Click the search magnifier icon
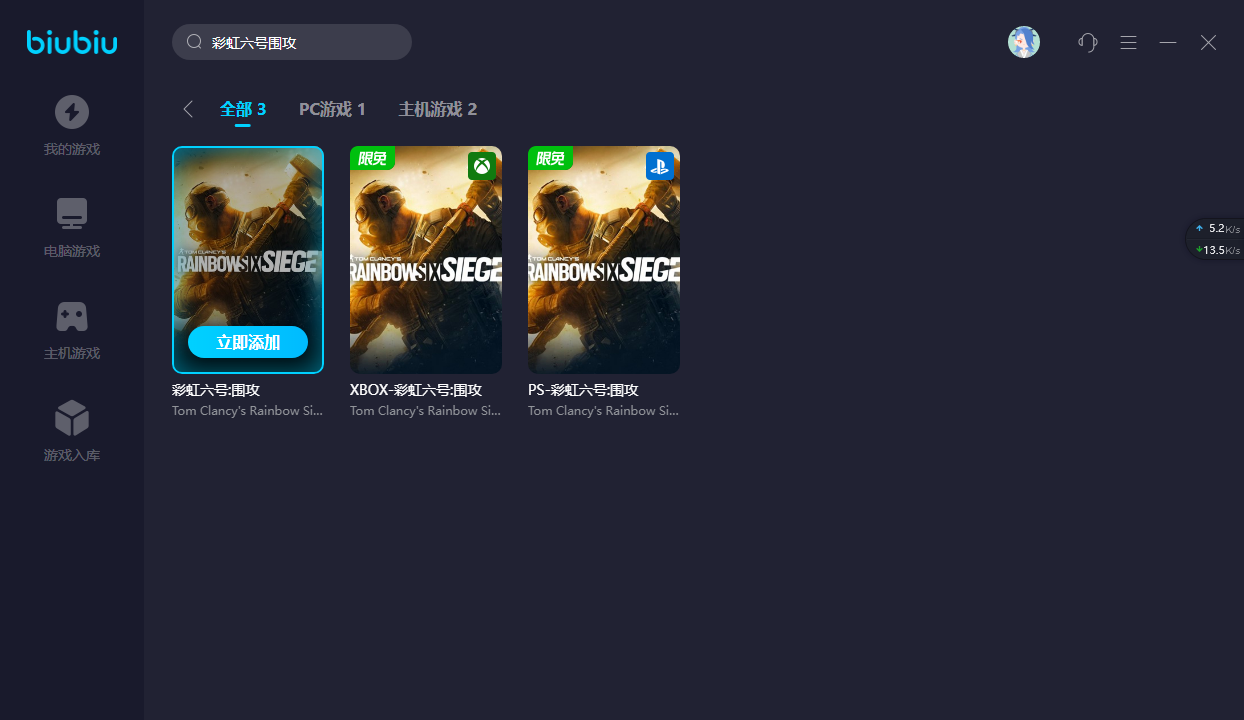The height and width of the screenshot is (720, 1244). pyautogui.click(x=194, y=42)
